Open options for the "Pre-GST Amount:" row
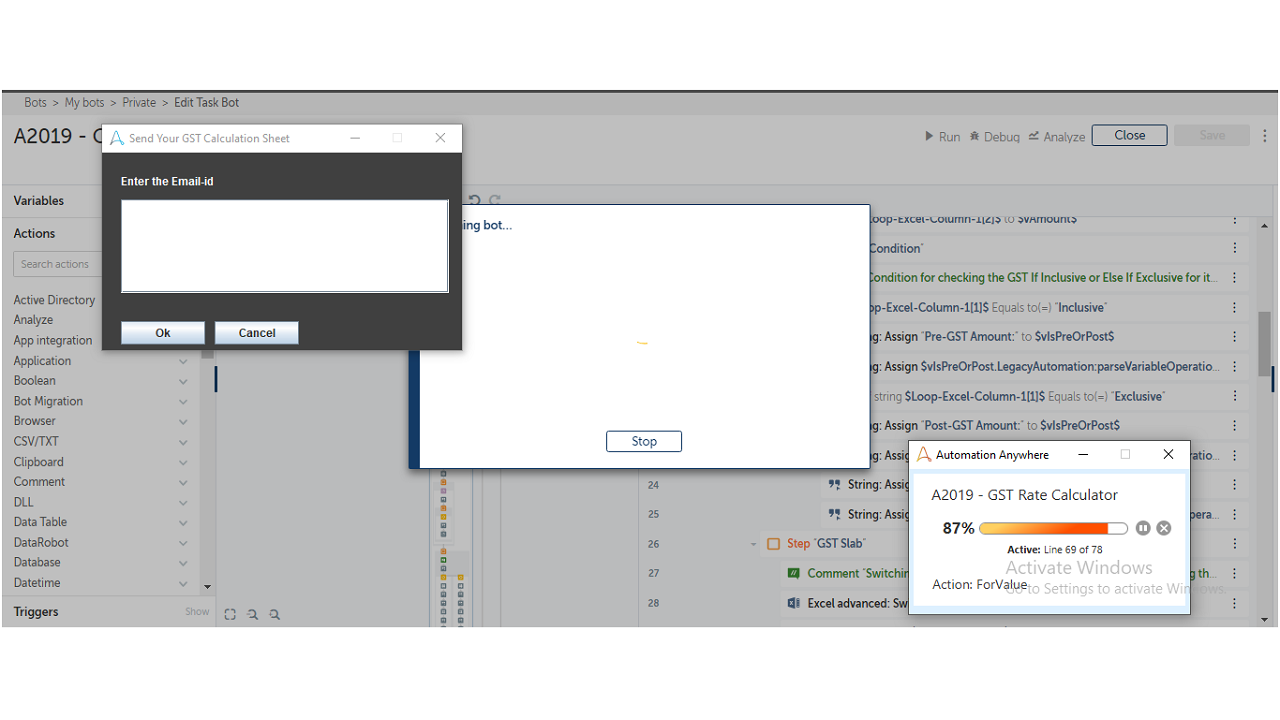 pyautogui.click(x=1235, y=336)
